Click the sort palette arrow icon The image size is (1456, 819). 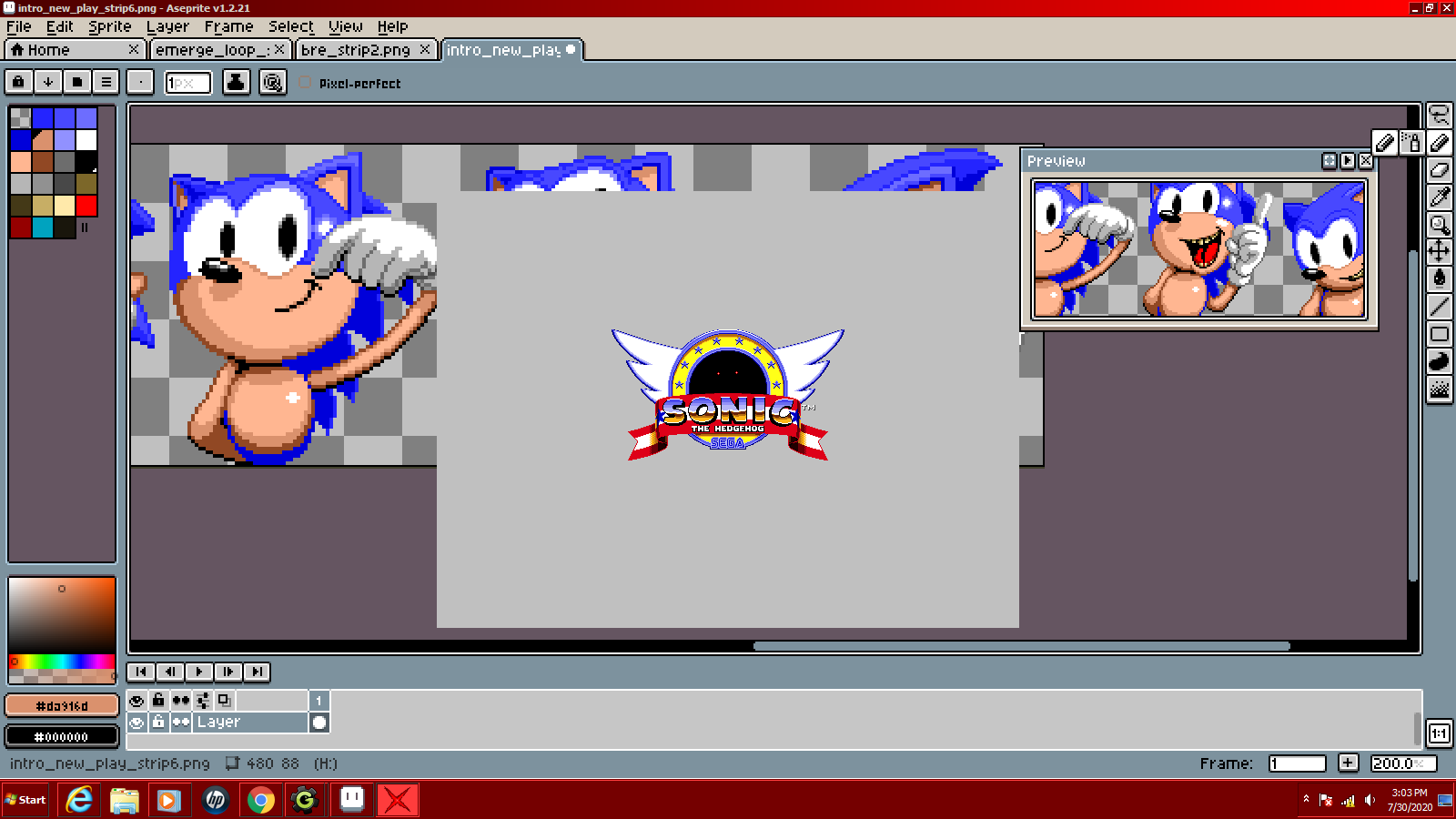(x=48, y=82)
